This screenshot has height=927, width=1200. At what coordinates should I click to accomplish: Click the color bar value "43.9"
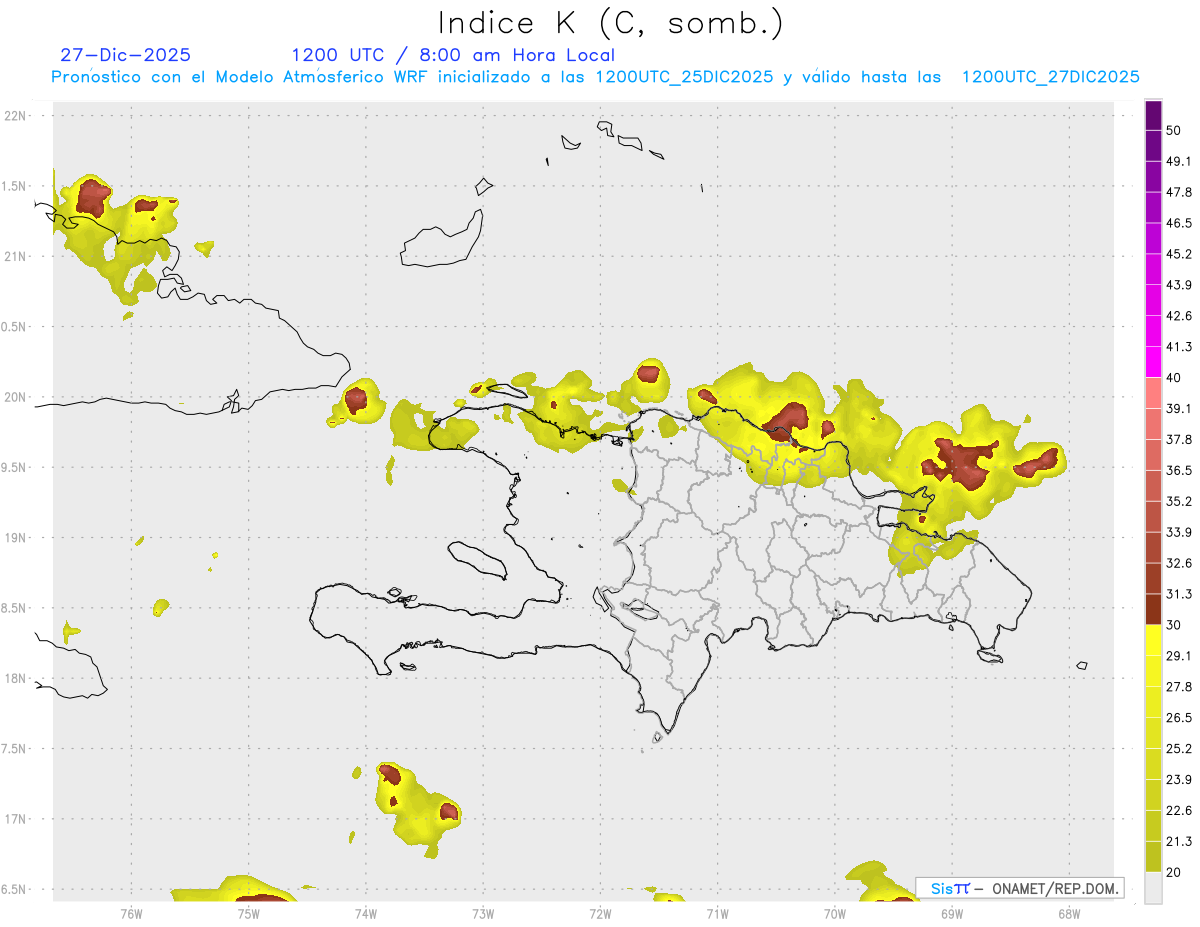[x=1179, y=285]
